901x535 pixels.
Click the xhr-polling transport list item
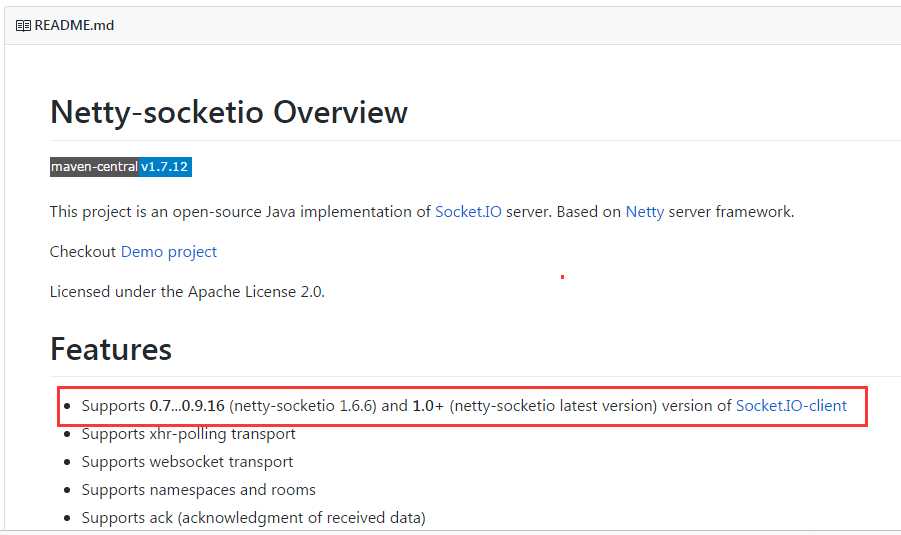pyautogui.click(x=188, y=434)
